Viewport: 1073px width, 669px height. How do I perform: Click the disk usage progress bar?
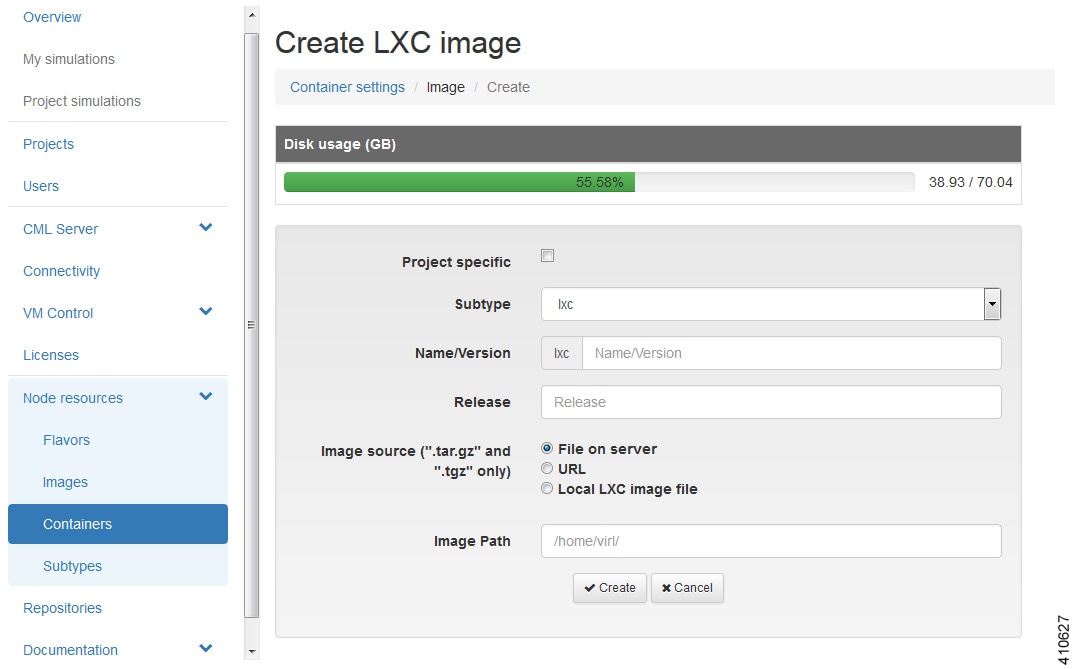point(599,182)
